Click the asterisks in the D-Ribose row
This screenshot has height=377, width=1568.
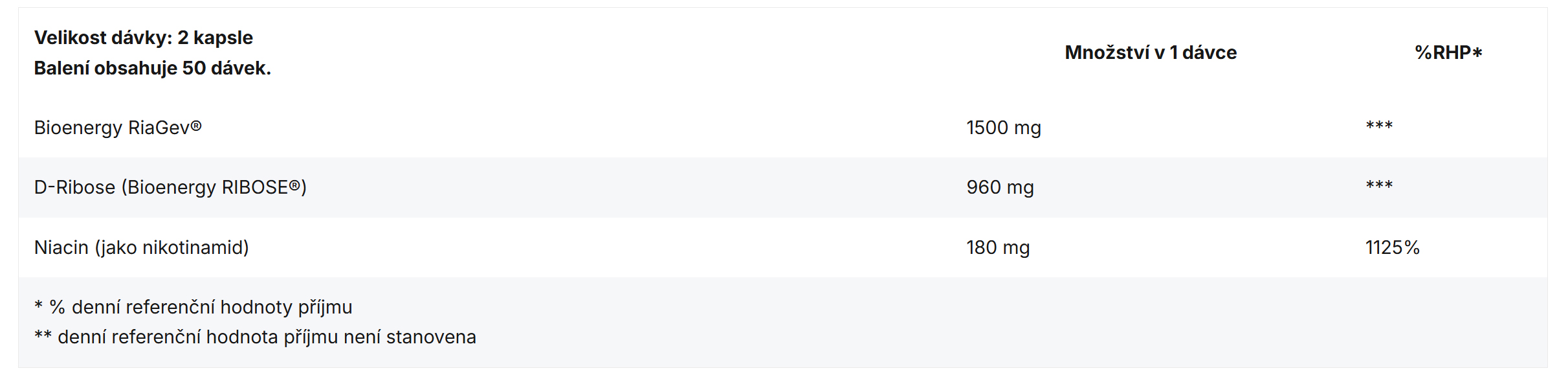(1379, 185)
